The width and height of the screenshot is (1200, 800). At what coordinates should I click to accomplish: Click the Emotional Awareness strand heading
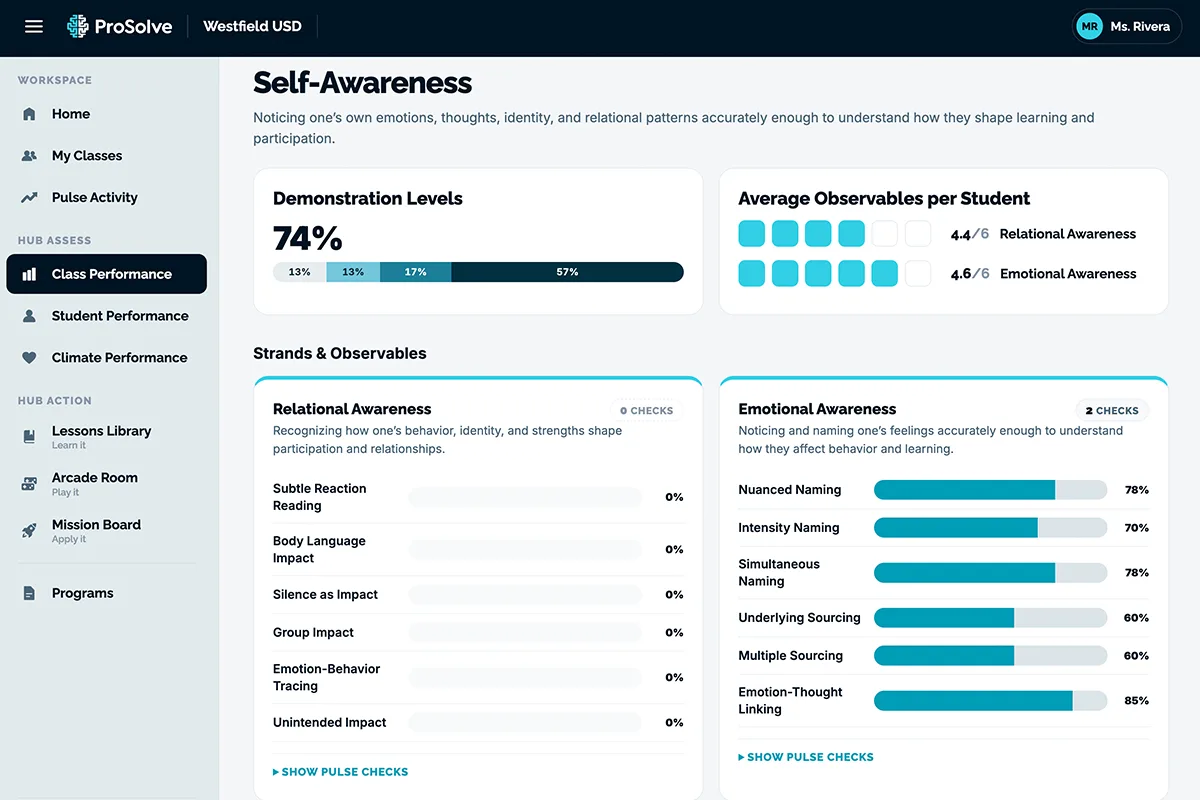(817, 409)
